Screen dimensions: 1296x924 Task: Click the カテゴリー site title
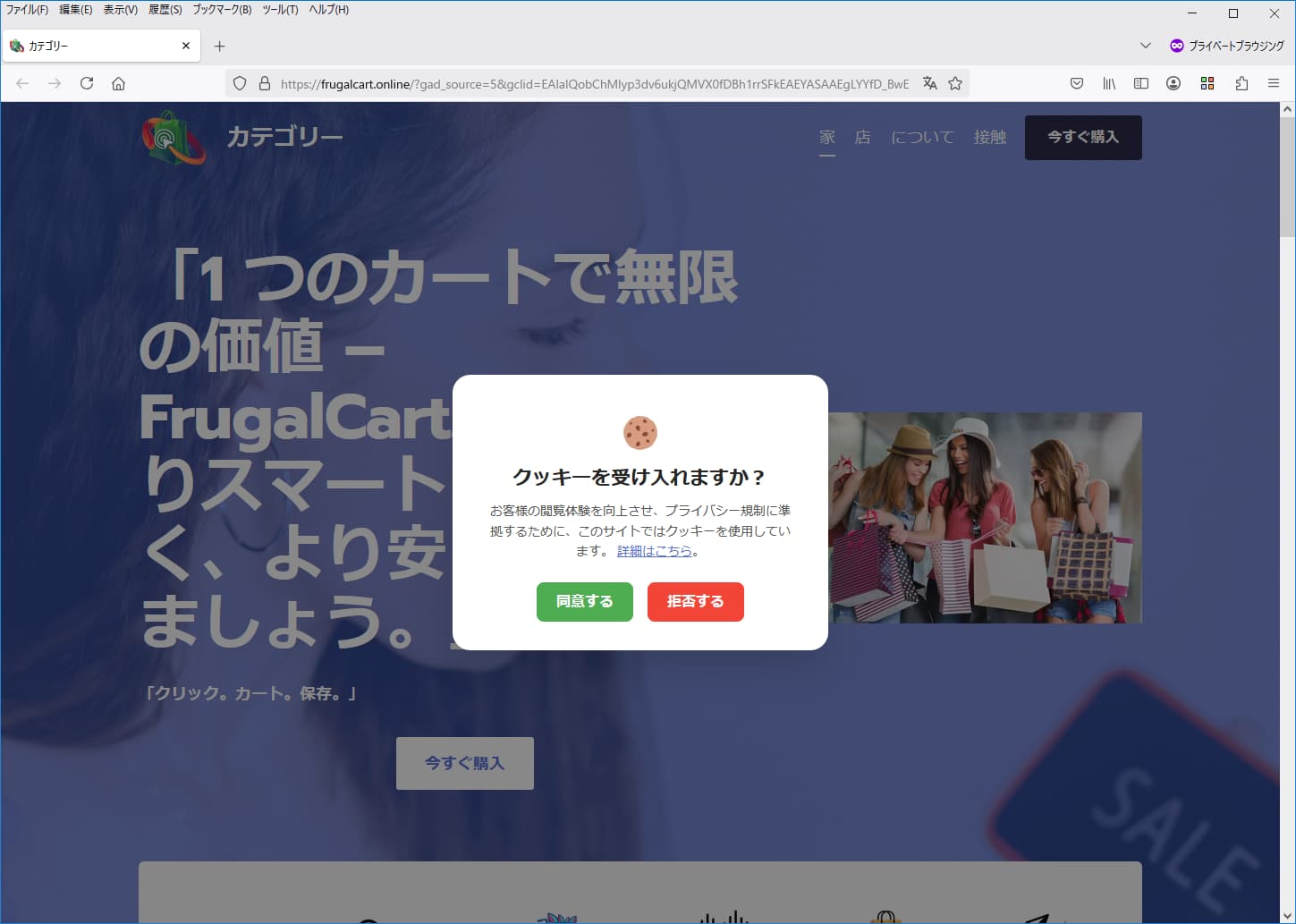284,137
